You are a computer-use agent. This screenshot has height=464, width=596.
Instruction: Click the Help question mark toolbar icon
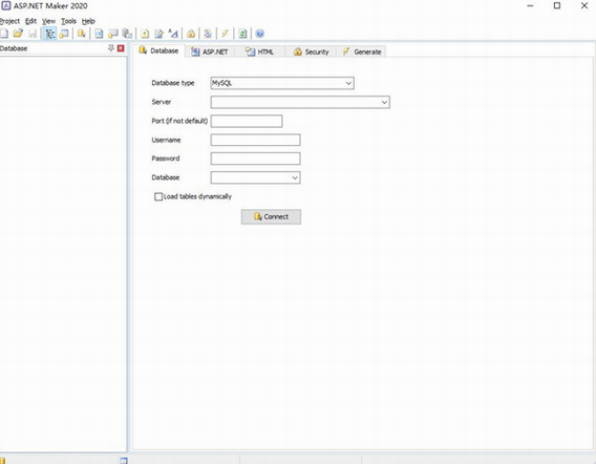coord(260,33)
